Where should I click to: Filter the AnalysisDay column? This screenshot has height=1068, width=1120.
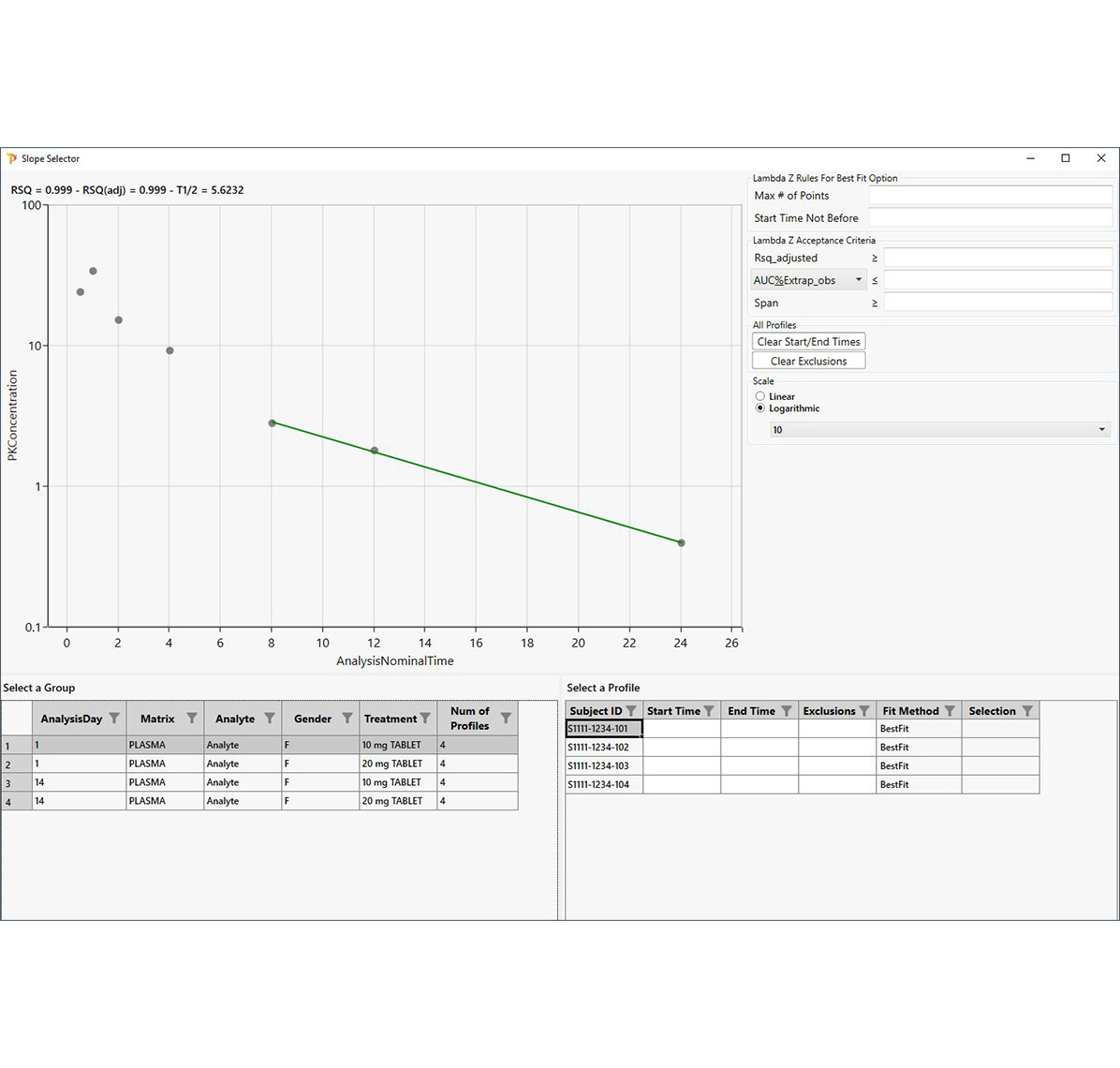[x=114, y=718]
